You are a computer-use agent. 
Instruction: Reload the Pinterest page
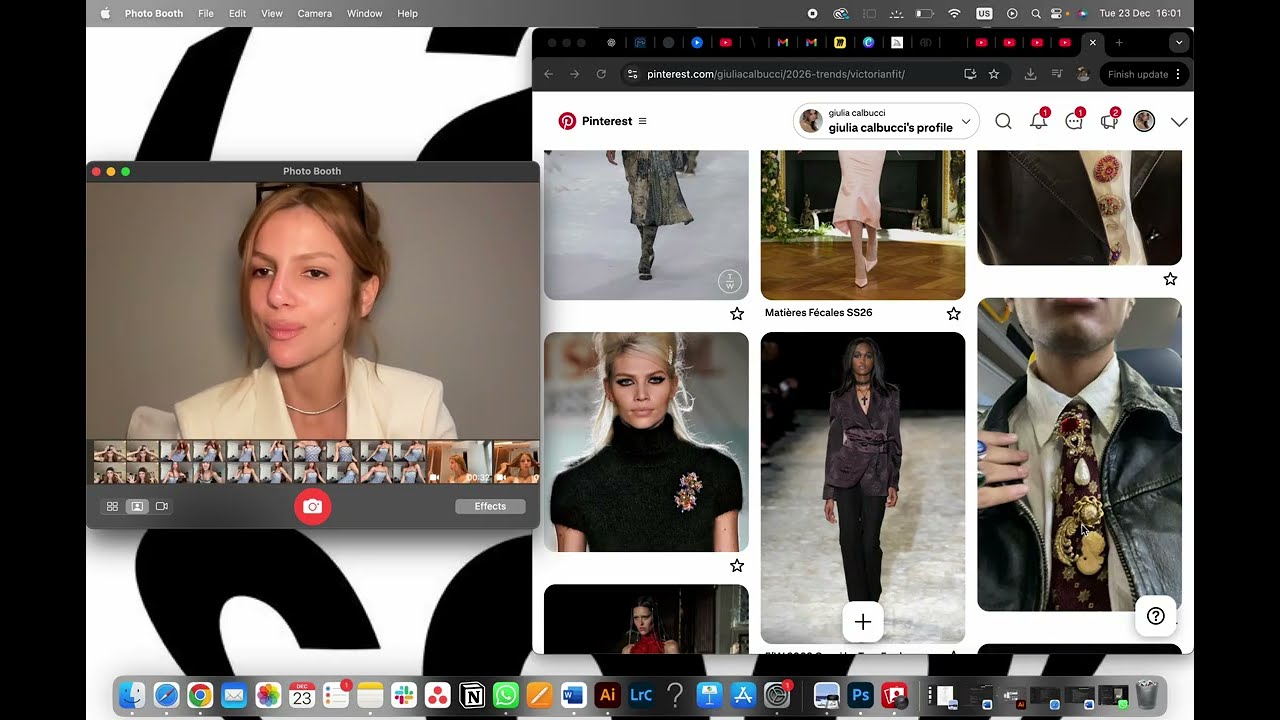tap(601, 74)
